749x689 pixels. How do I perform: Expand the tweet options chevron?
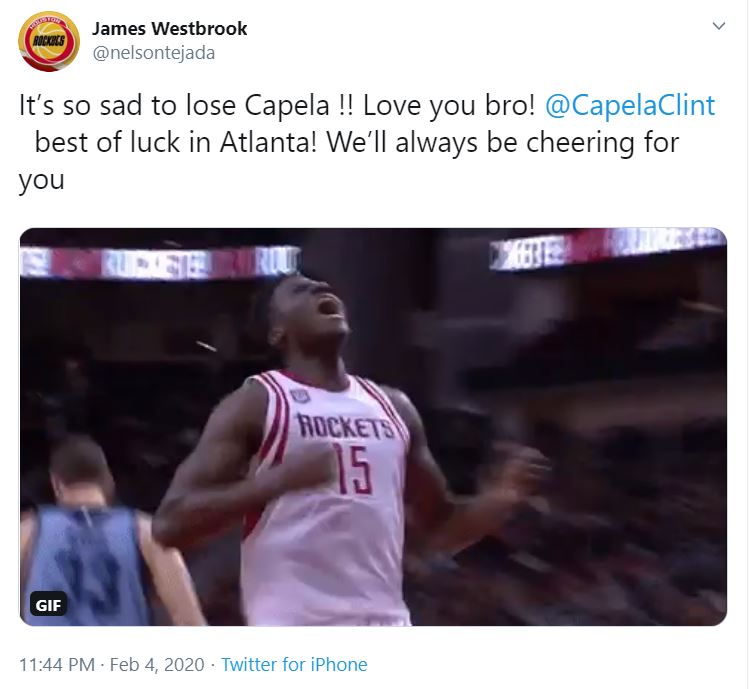pyautogui.click(x=719, y=26)
